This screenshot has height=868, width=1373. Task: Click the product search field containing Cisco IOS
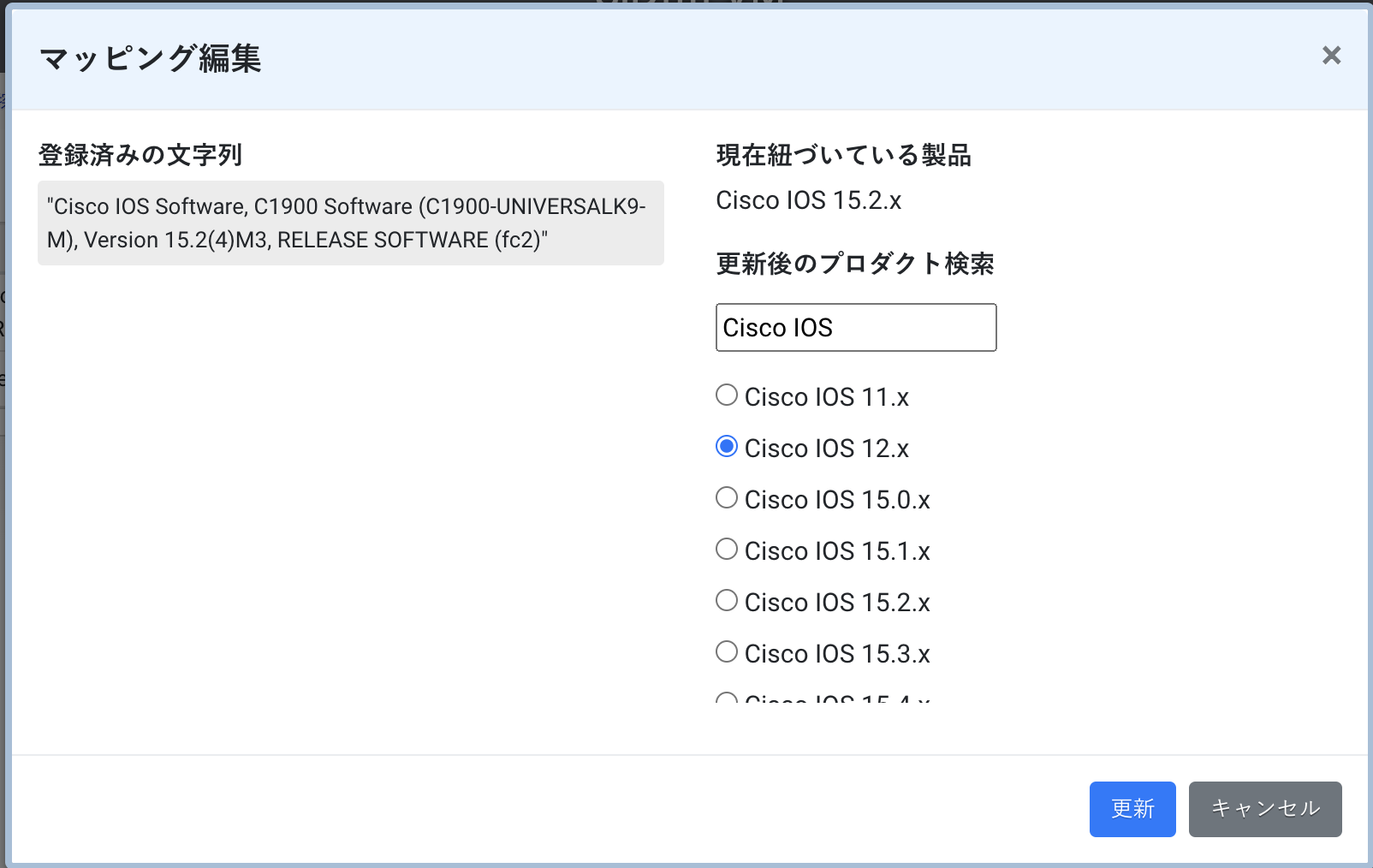pyautogui.click(x=856, y=327)
